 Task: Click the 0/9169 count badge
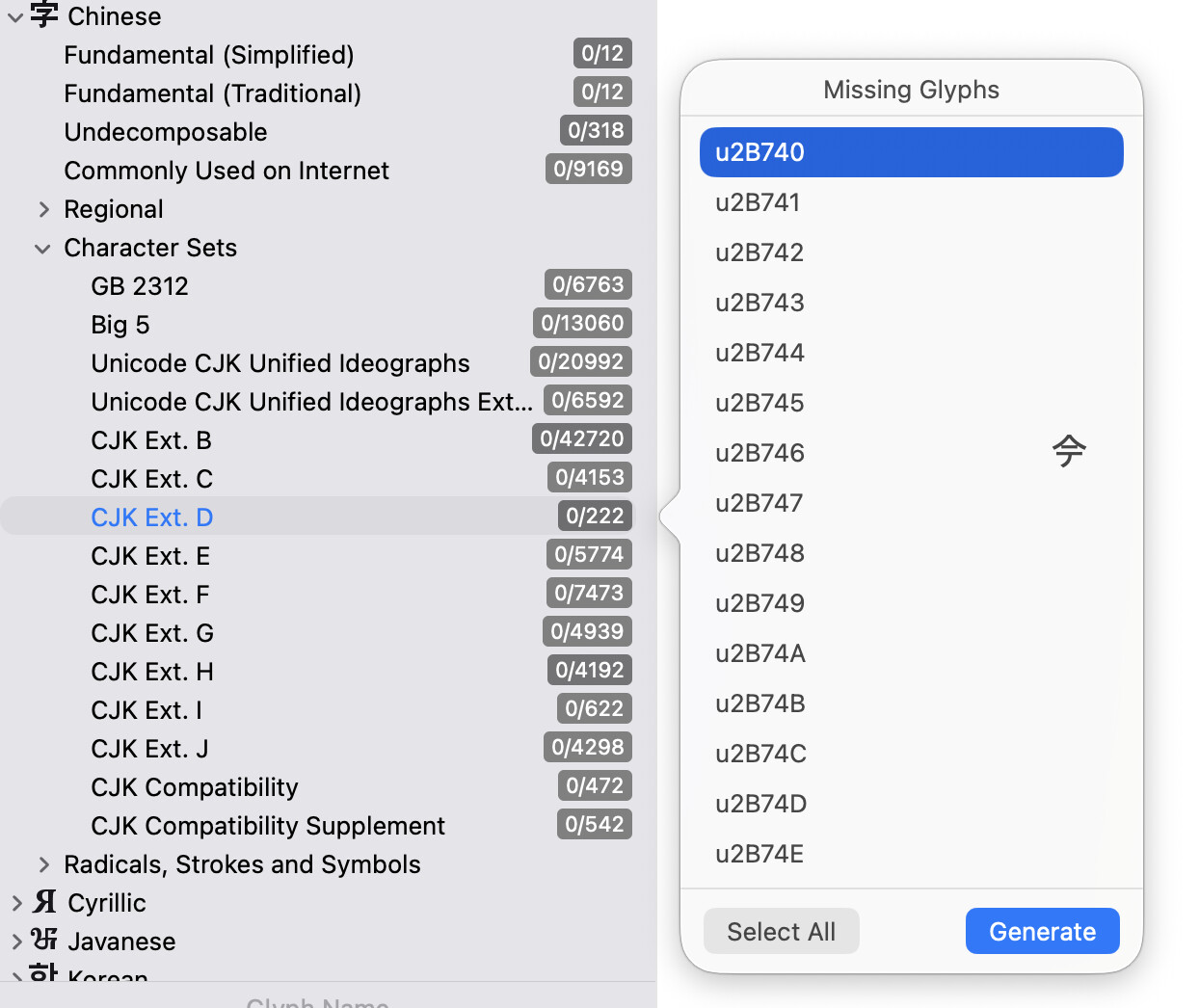(x=588, y=170)
